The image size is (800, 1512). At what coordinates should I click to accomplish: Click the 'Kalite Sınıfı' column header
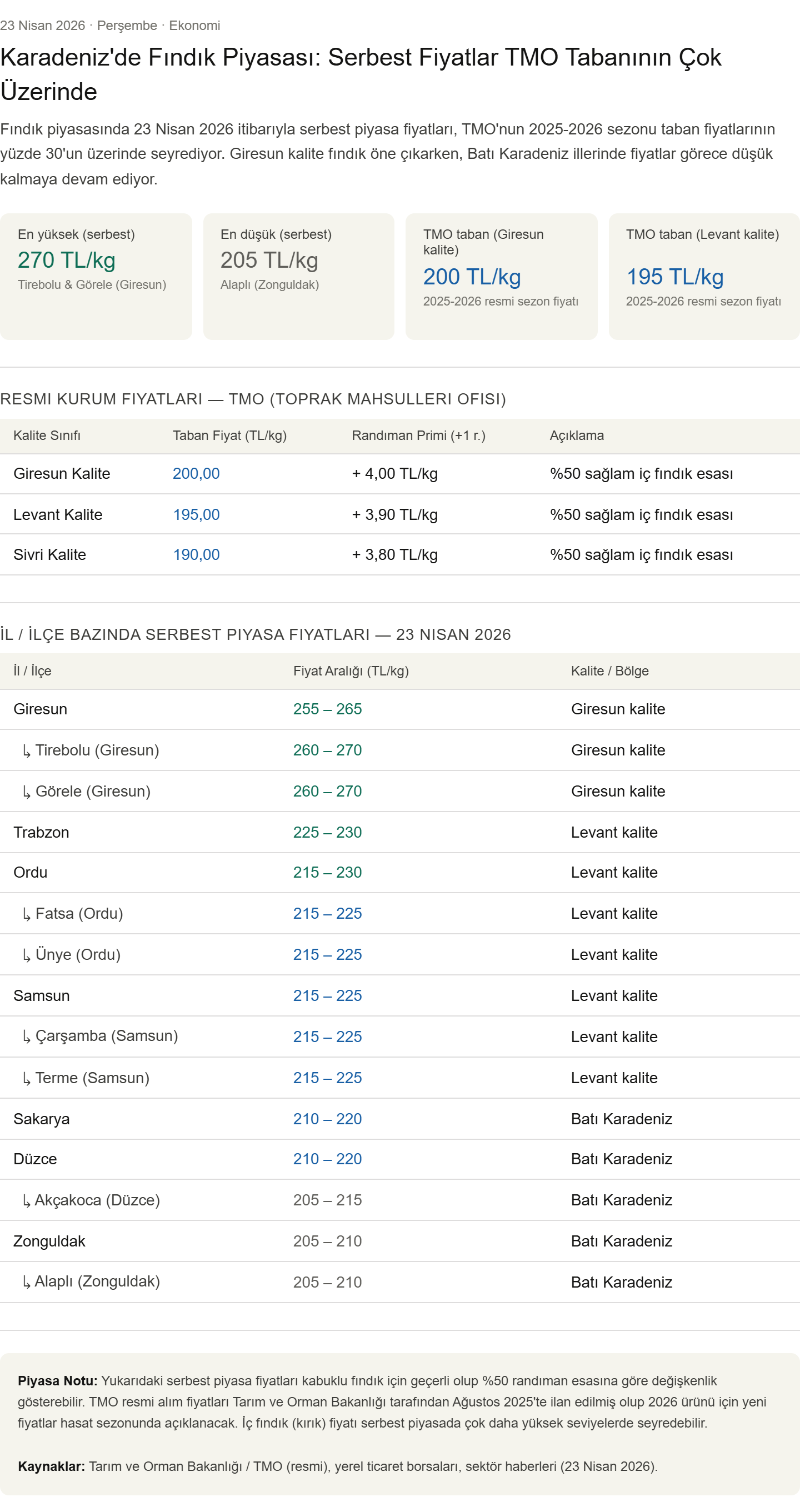click(x=47, y=435)
